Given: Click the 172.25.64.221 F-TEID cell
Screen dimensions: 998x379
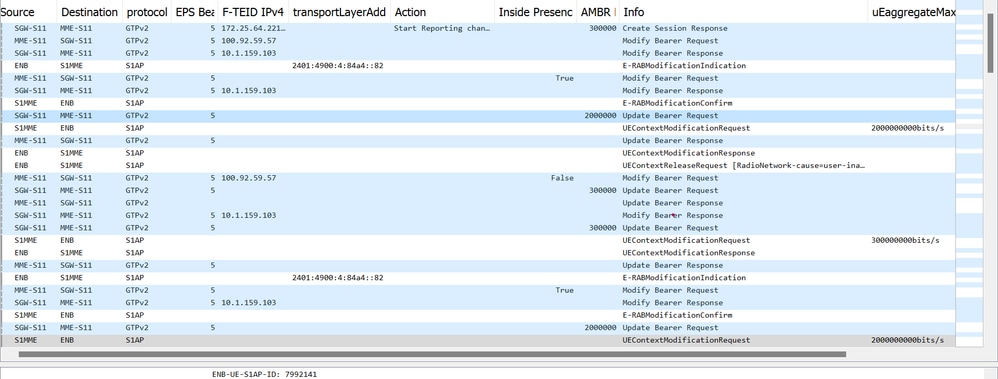Looking at the screenshot, I should click(x=253, y=28).
